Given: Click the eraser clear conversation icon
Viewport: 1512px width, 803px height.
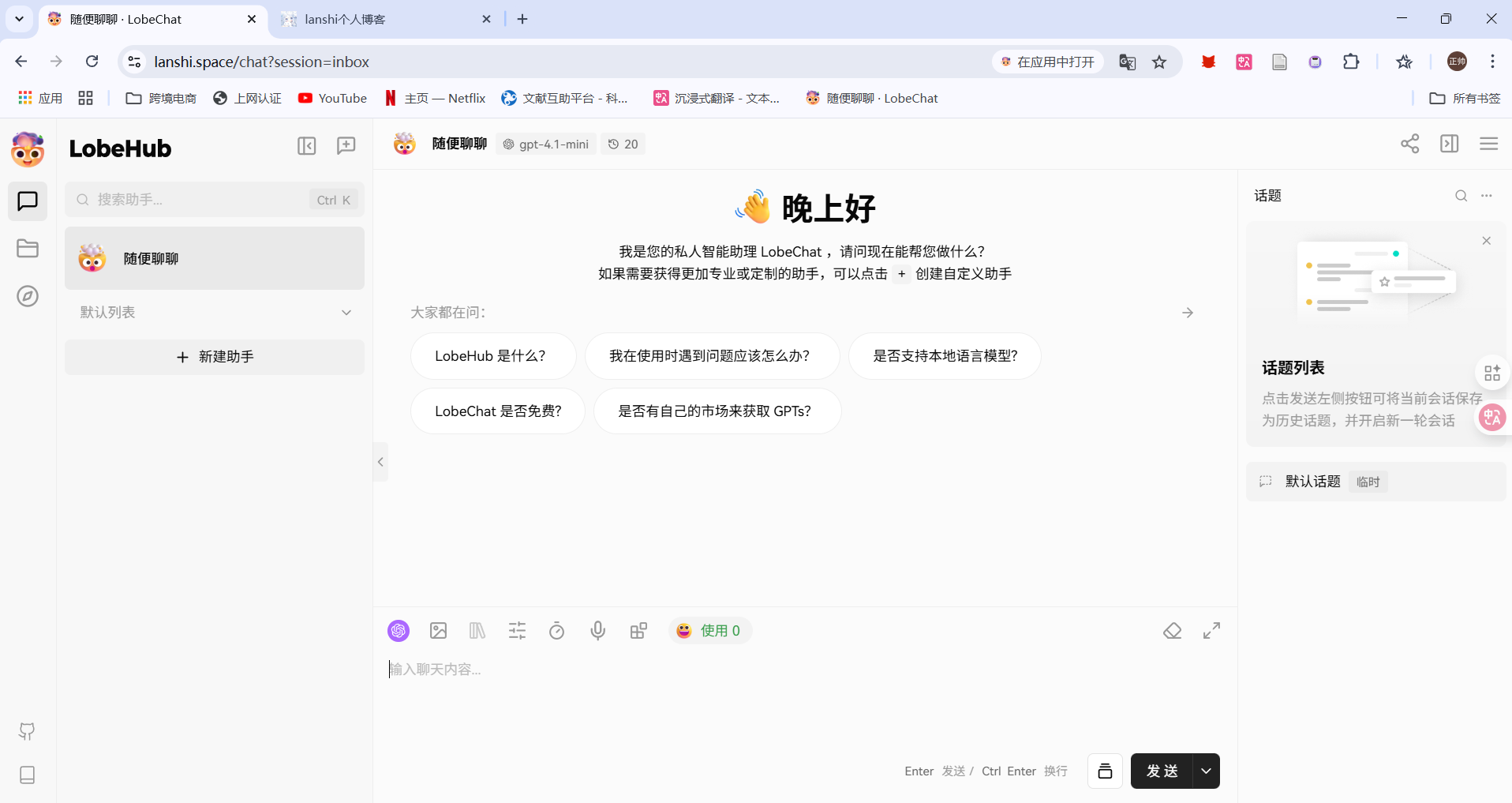Looking at the screenshot, I should [x=1172, y=630].
